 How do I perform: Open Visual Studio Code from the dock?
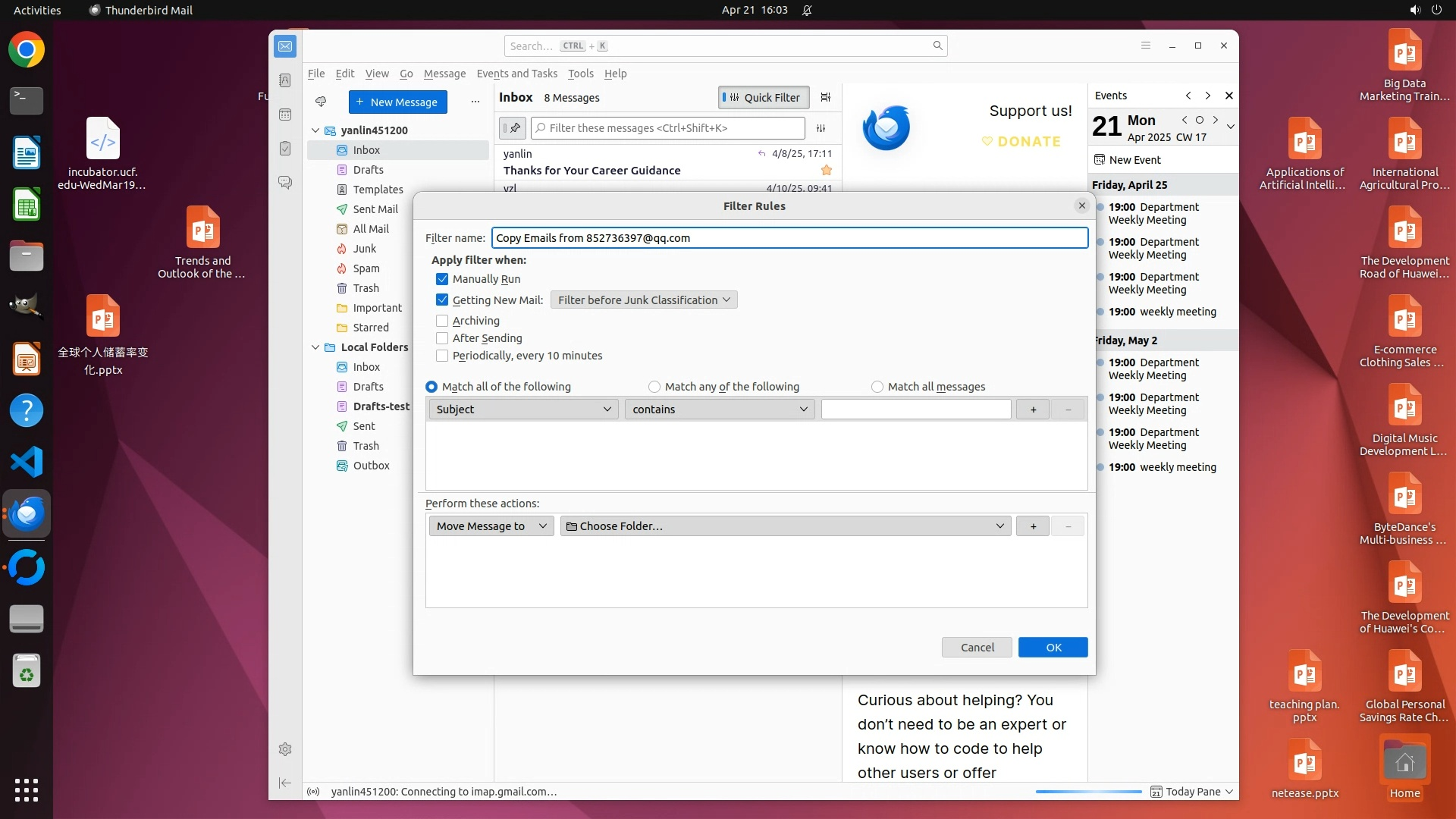coord(27,462)
